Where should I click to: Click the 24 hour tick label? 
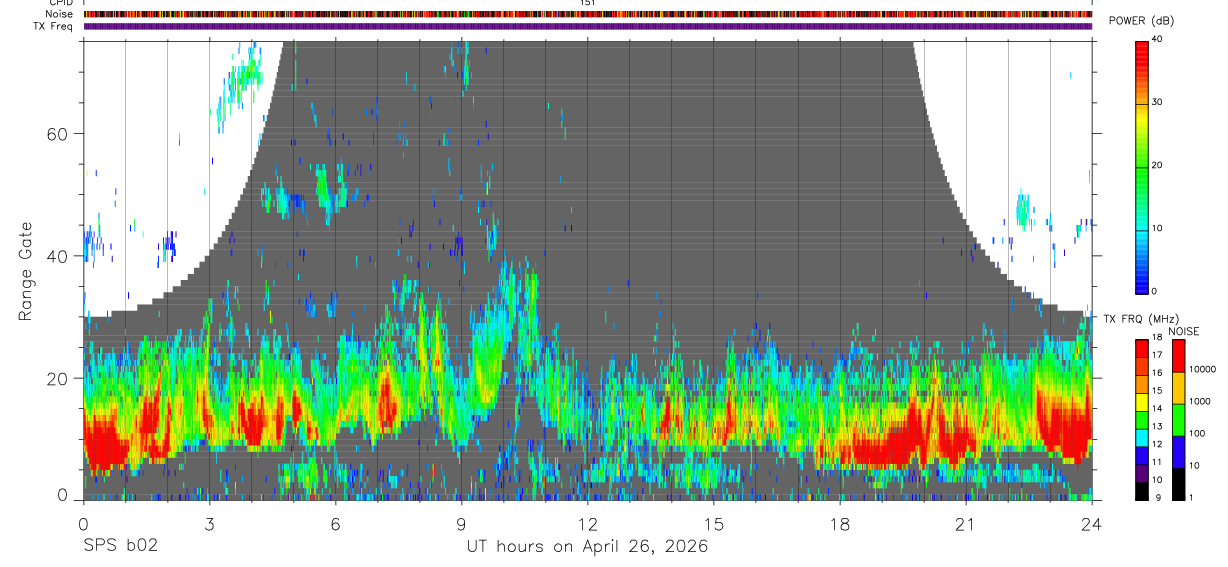[x=1092, y=524]
